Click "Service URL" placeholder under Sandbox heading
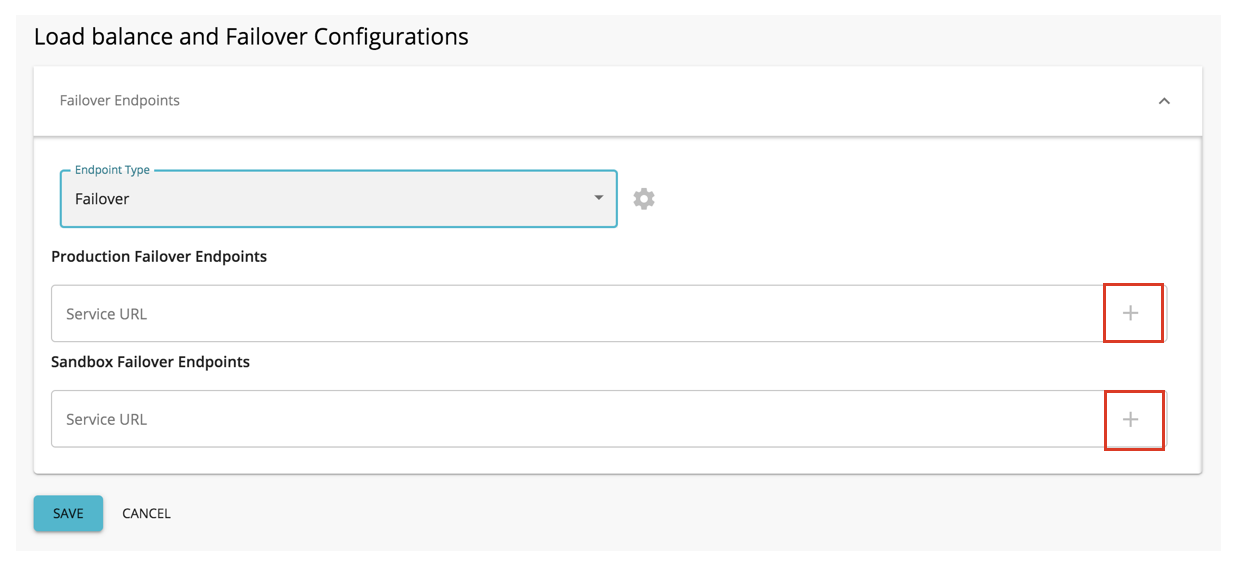Screen dimensions: 1238x570 tap(106, 420)
